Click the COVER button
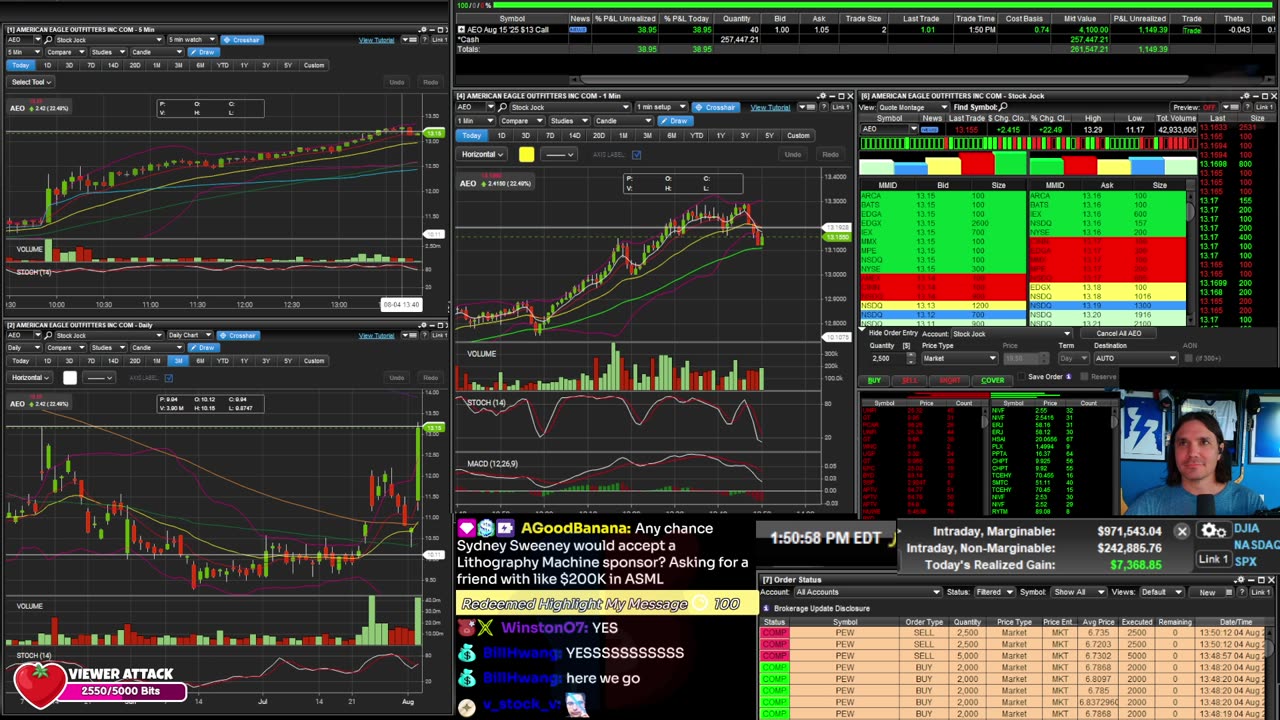This screenshot has width=1280, height=720. pyautogui.click(x=993, y=381)
